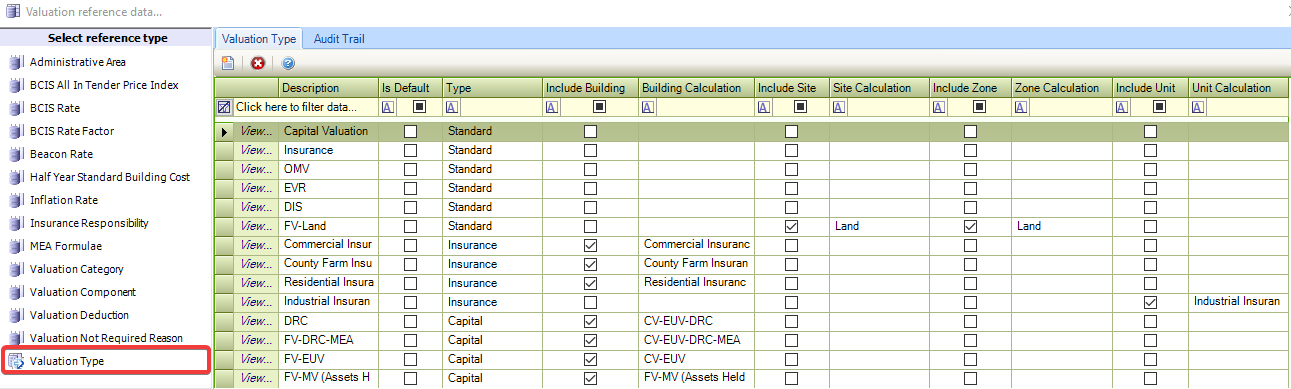Switch to Audit Trail tab
Image resolution: width=1291 pixels, height=389 pixels.
pyautogui.click(x=339, y=39)
